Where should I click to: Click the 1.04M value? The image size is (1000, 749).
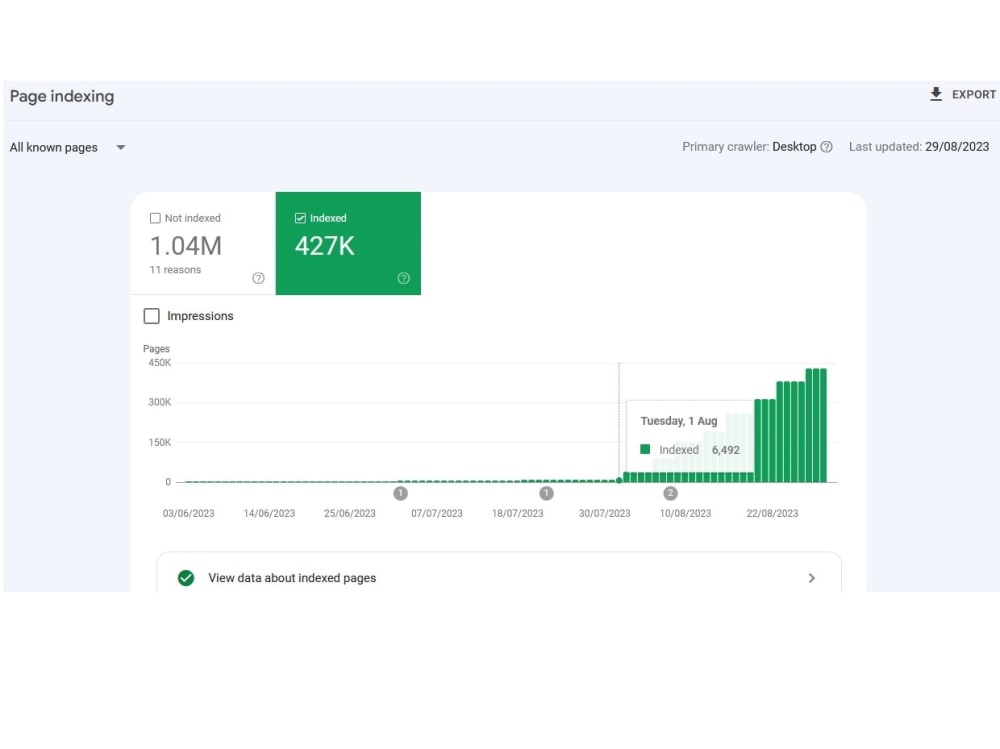click(x=186, y=246)
